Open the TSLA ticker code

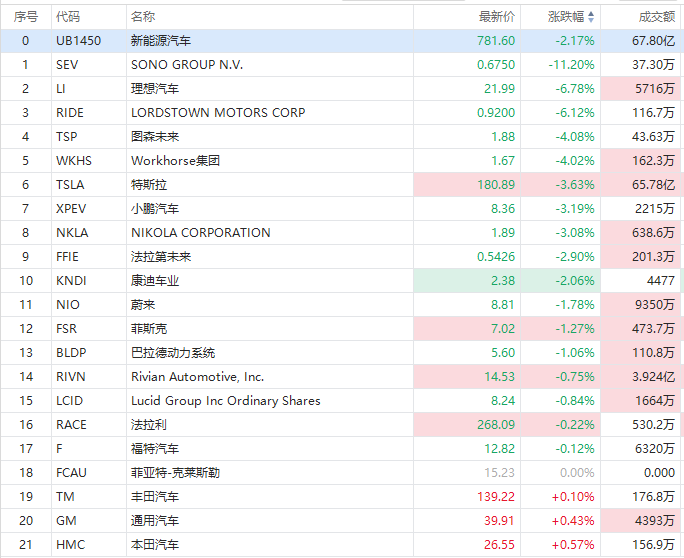[72, 185]
